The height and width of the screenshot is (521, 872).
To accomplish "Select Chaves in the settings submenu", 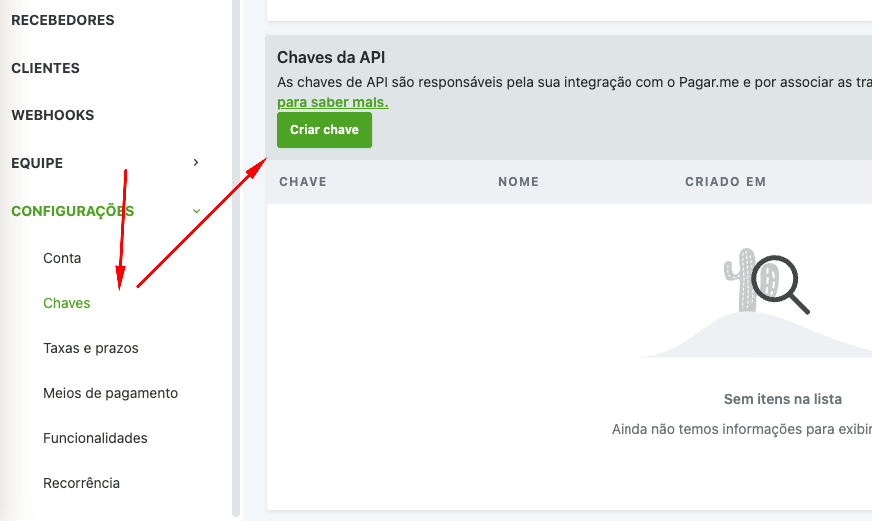I will coord(67,303).
